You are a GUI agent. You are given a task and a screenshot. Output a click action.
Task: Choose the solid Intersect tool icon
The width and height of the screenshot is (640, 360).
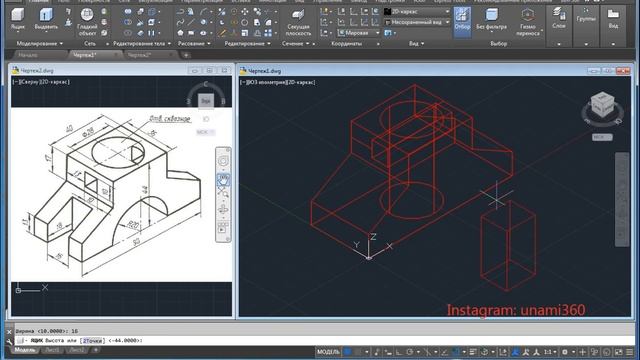pos(128,33)
